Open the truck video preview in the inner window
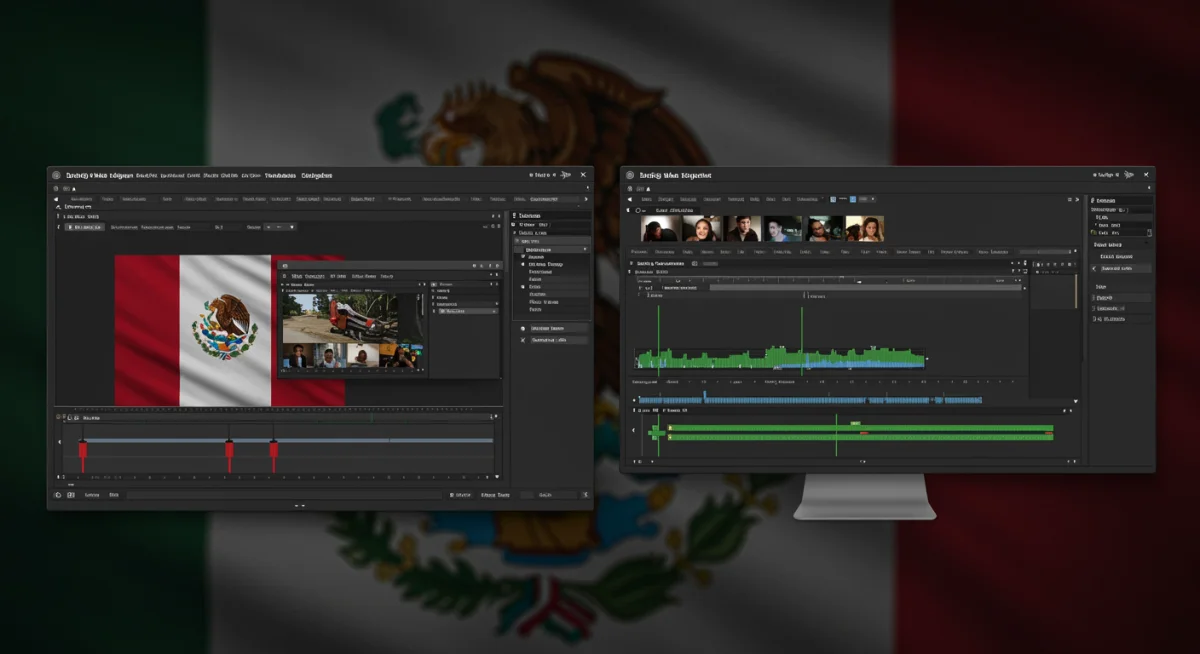The width and height of the screenshot is (1200, 654). coord(340,318)
